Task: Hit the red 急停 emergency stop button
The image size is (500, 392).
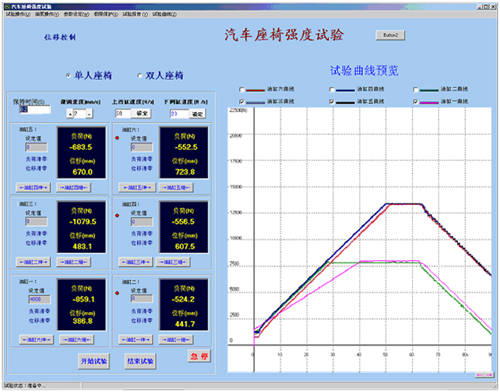Action: [x=199, y=356]
